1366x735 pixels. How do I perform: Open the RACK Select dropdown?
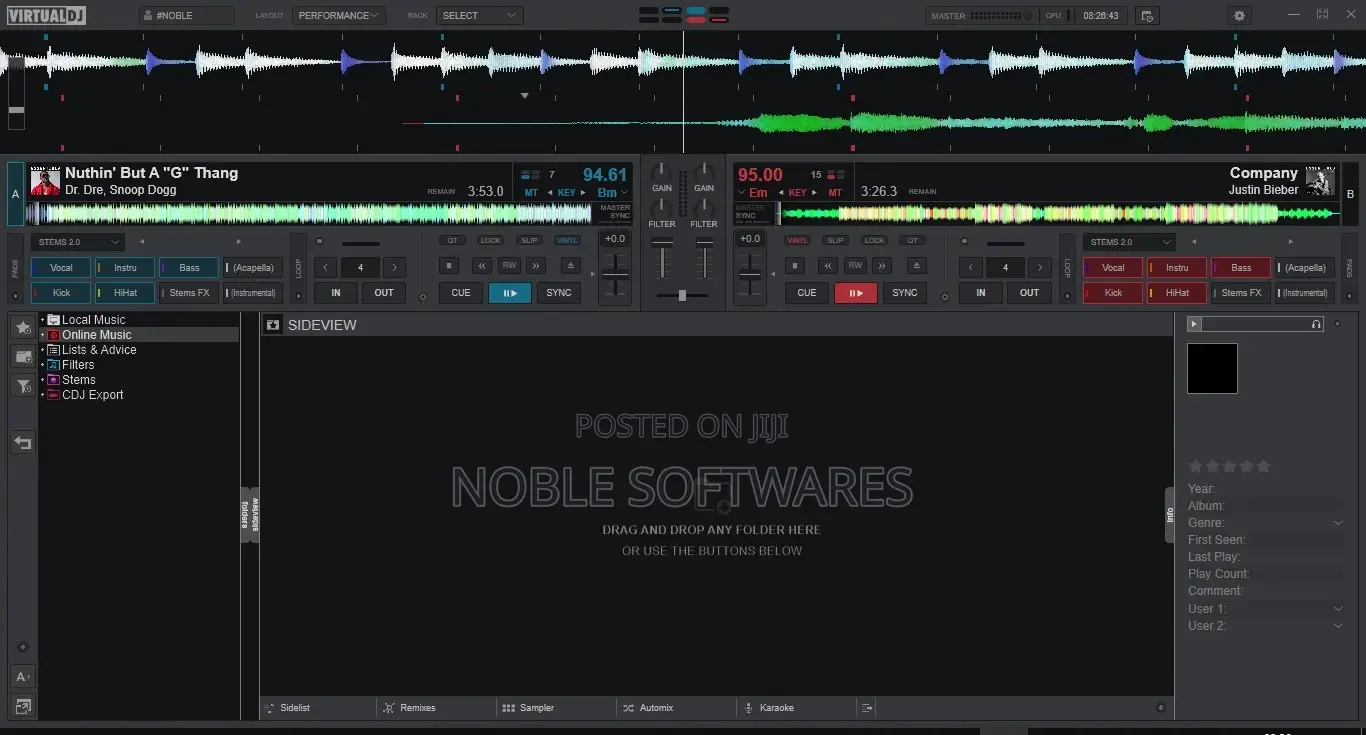click(480, 16)
